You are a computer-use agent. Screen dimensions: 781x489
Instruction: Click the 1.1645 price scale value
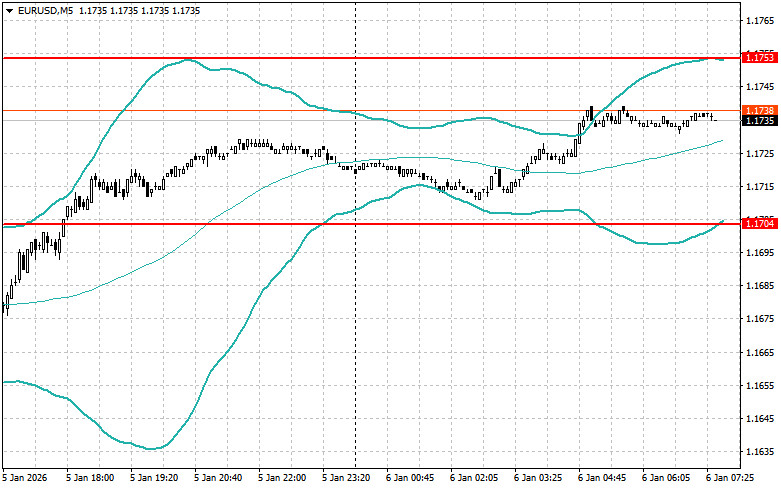point(760,419)
